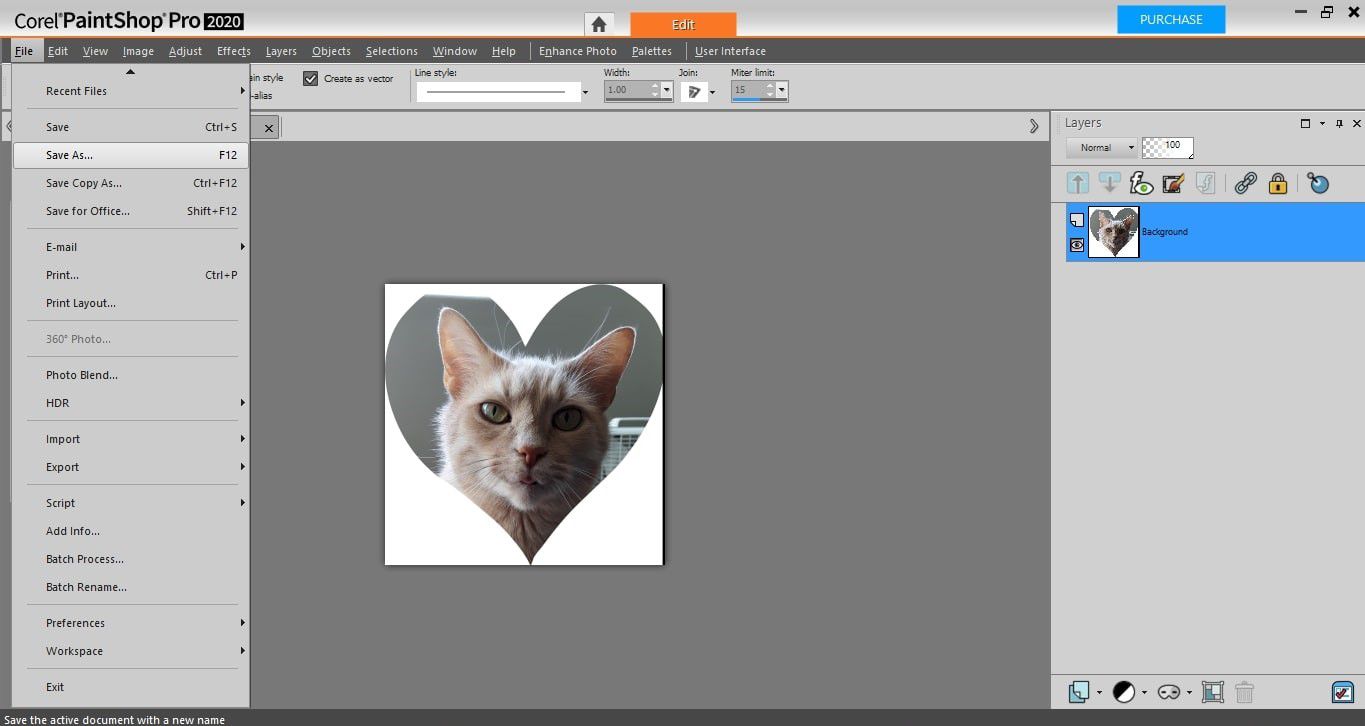Viewport: 1365px width, 726px height.
Task: Click the Link/Unlink layers chain icon
Action: [x=1245, y=183]
